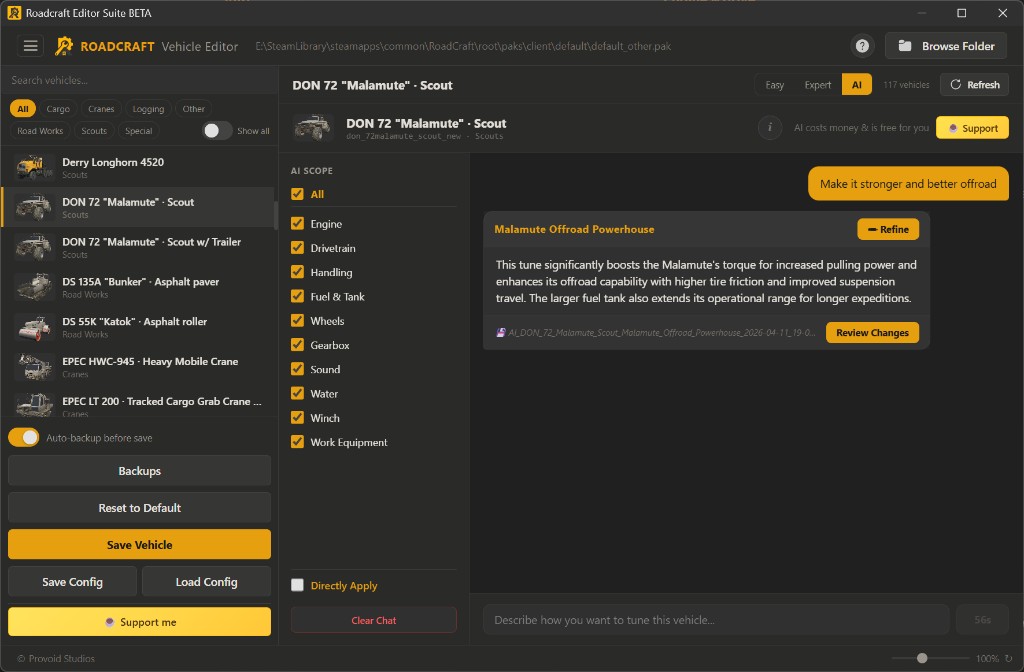
Task: Maximize the Roadcraft Editor window
Action: (961, 13)
